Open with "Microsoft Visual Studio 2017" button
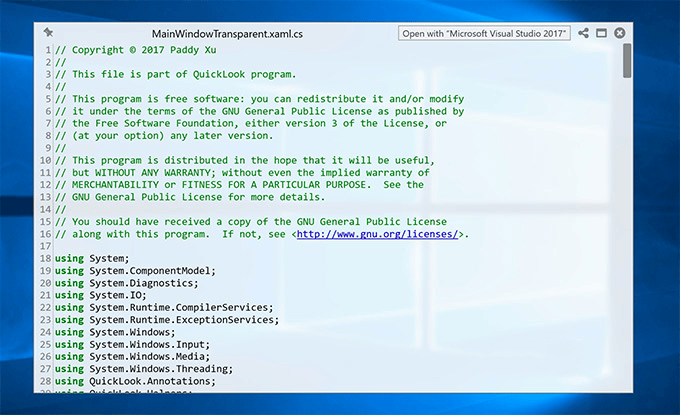The height and width of the screenshot is (415, 680). pyautogui.click(x=484, y=34)
